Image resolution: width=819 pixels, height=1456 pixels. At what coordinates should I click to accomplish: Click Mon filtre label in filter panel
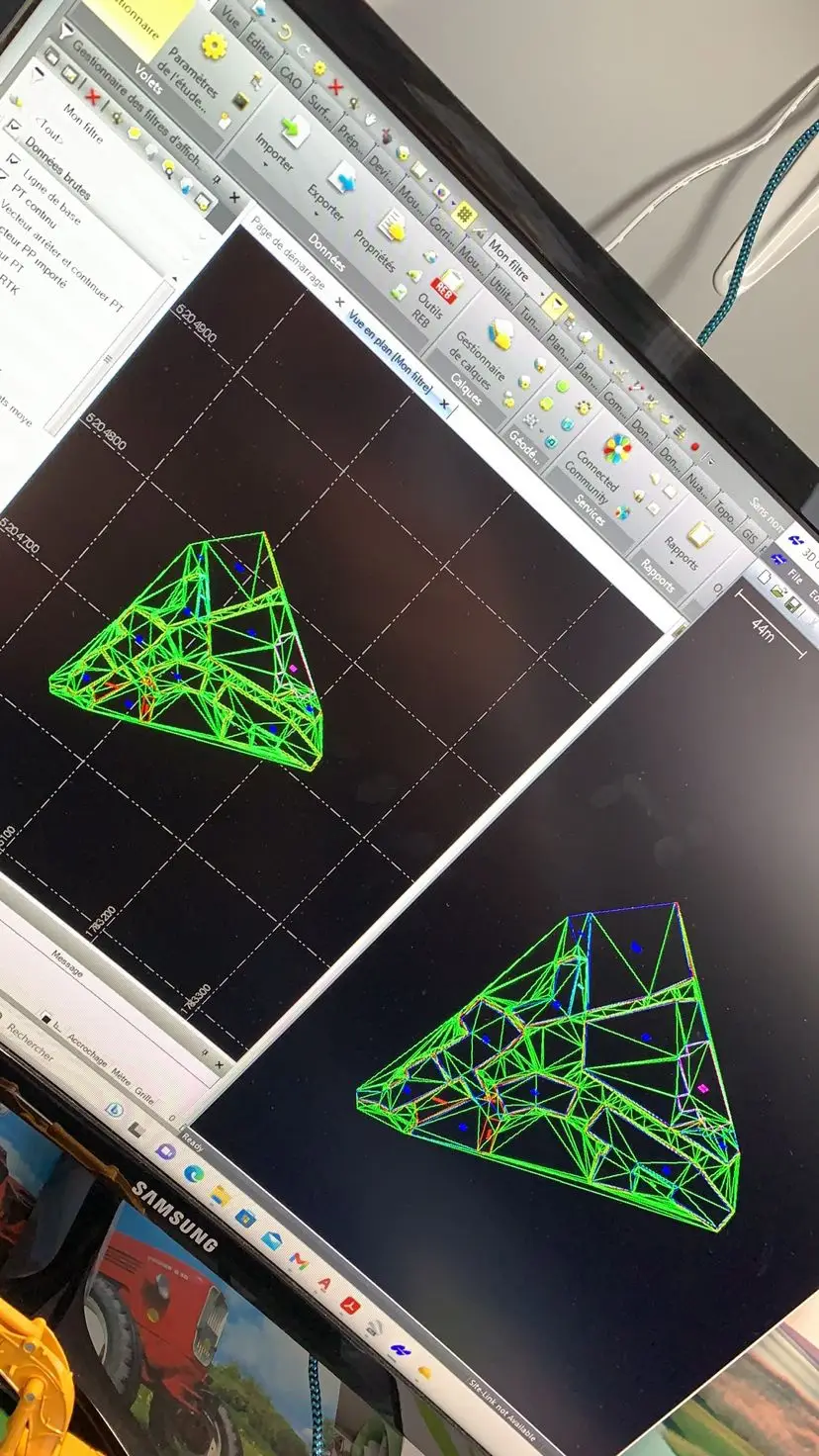click(x=85, y=126)
